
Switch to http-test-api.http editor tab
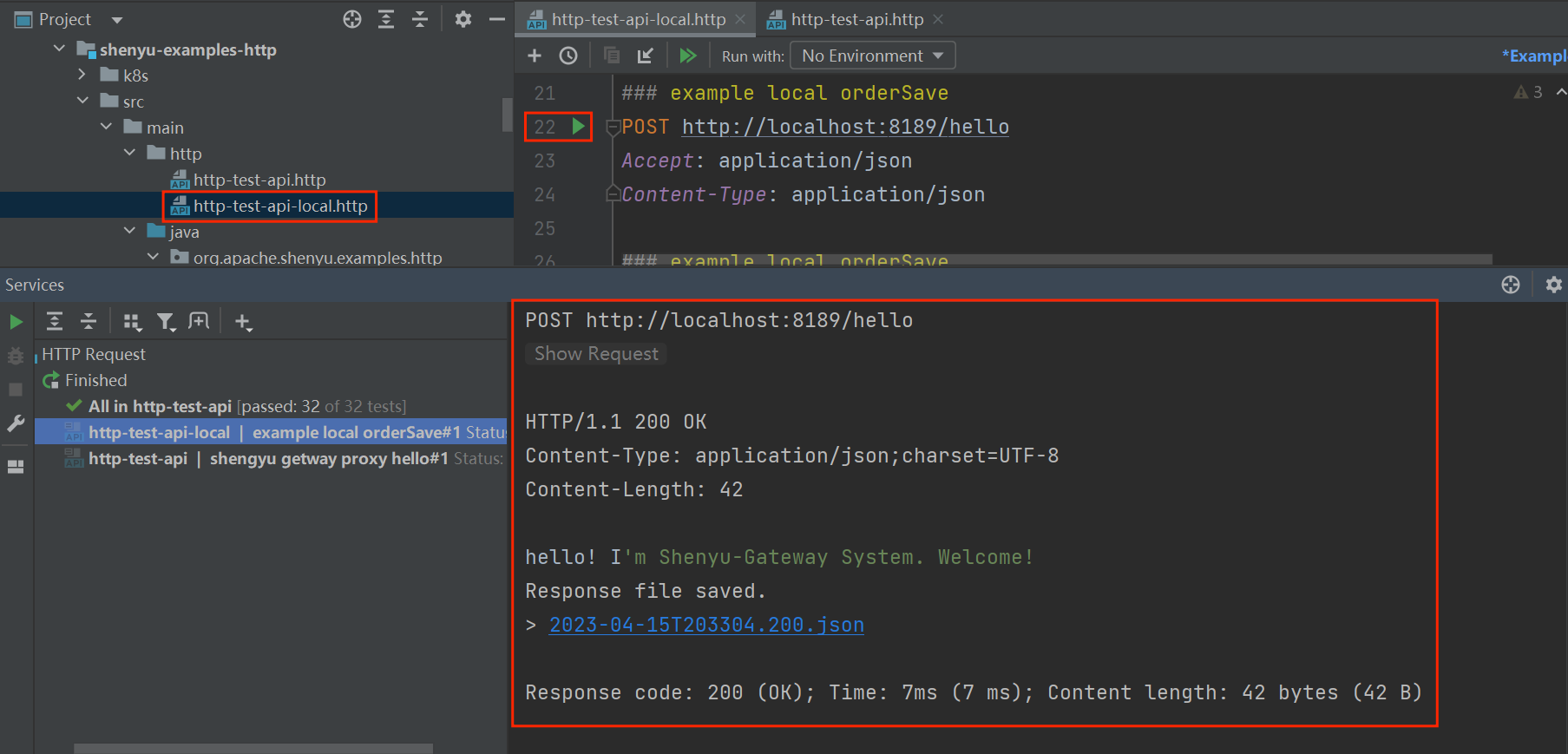click(856, 19)
